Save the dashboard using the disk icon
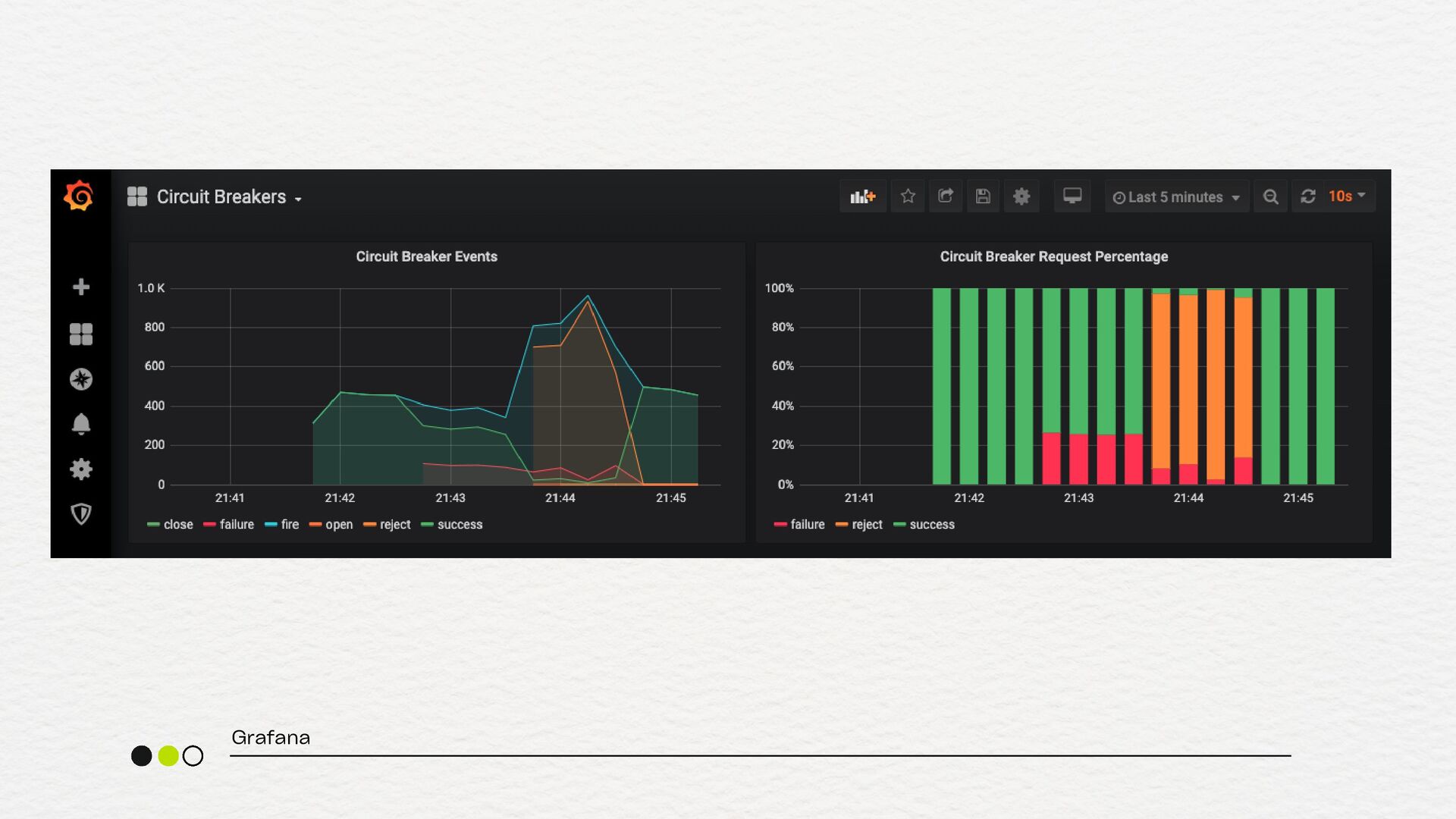 point(983,196)
